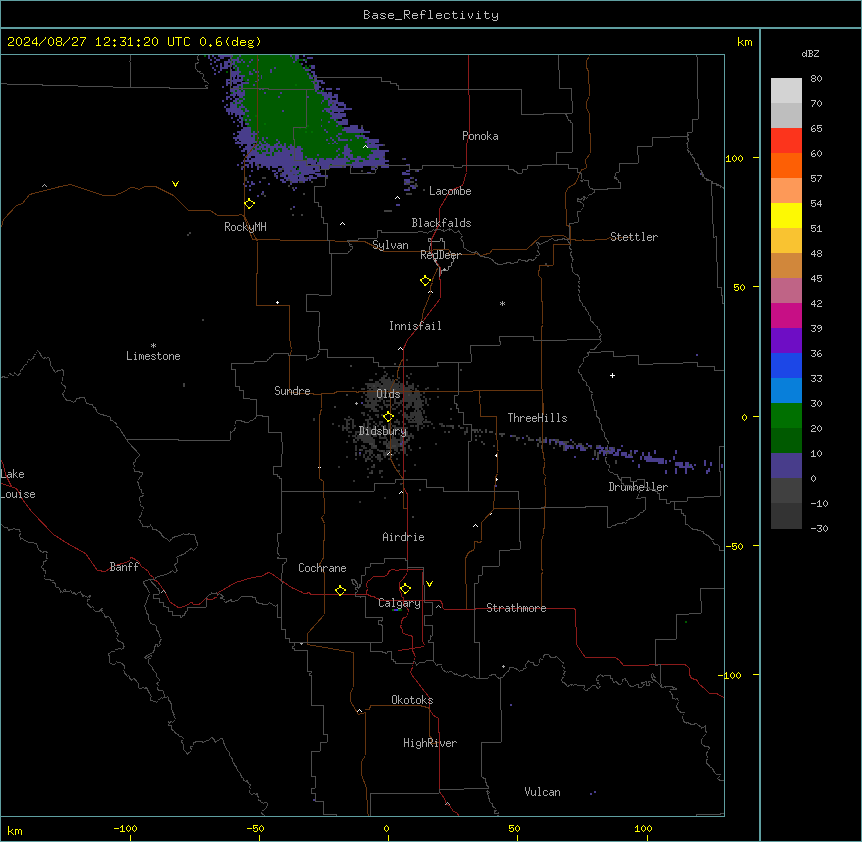Click the Calgary city label
This screenshot has height=842, width=862.
click(x=399, y=603)
